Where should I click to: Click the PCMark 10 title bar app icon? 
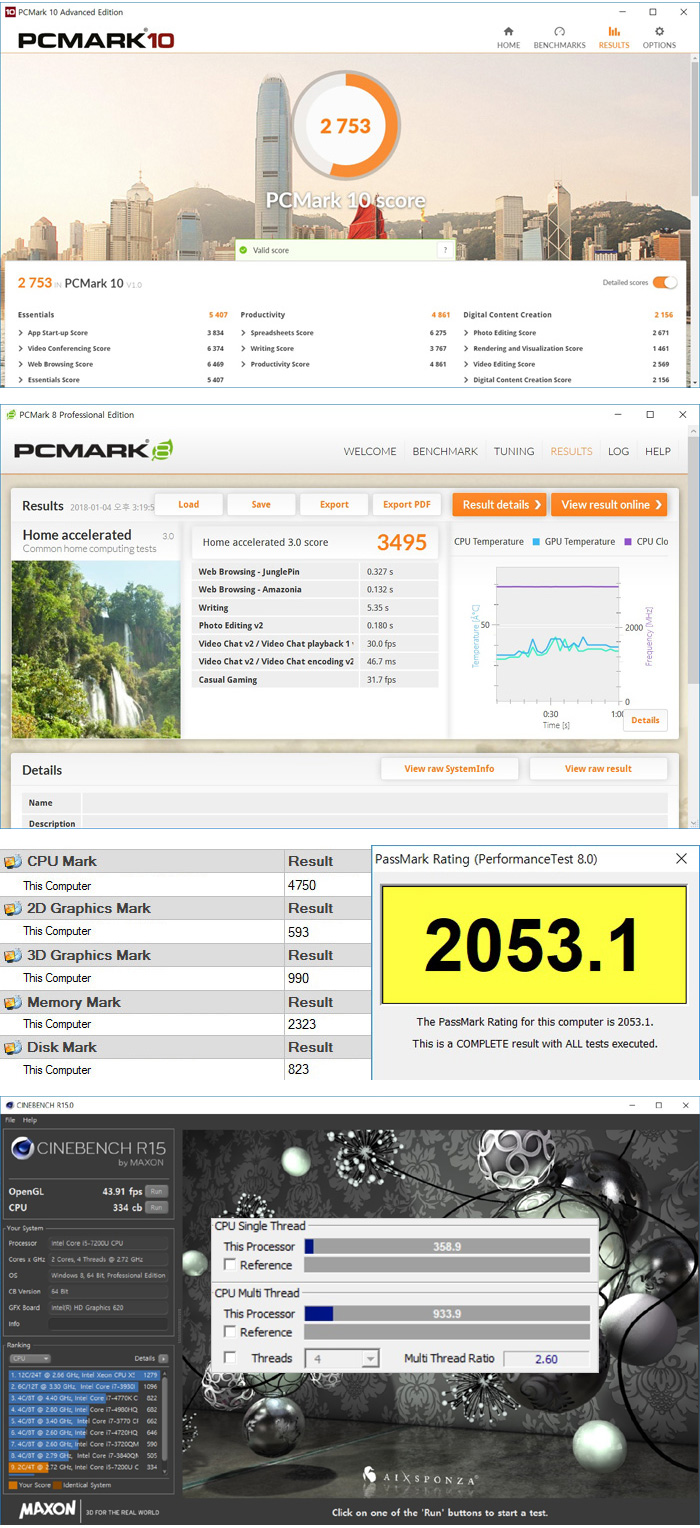(9, 12)
